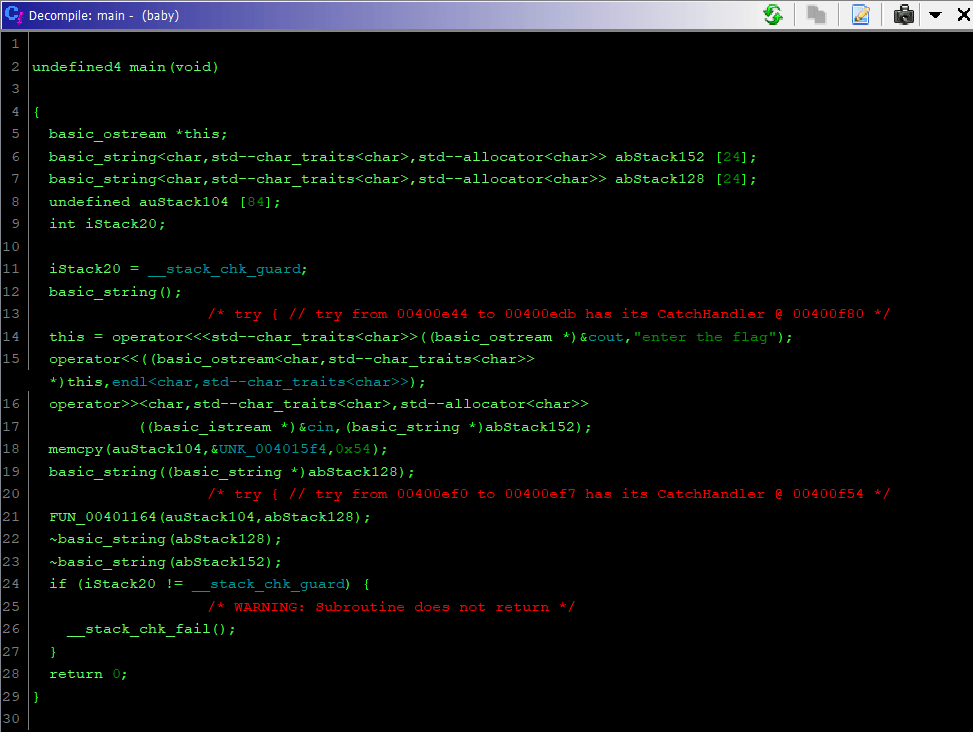Select the main function name in signature
The image size is (973, 732).
(147, 67)
